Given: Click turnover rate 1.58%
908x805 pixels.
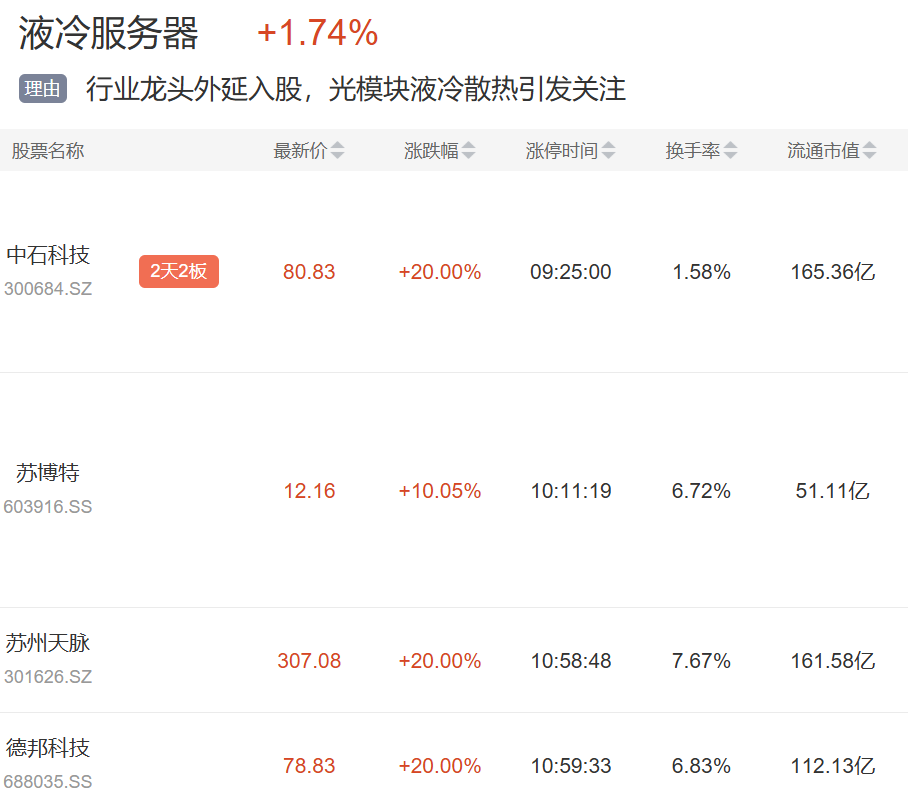Looking at the screenshot, I should click(x=701, y=272).
